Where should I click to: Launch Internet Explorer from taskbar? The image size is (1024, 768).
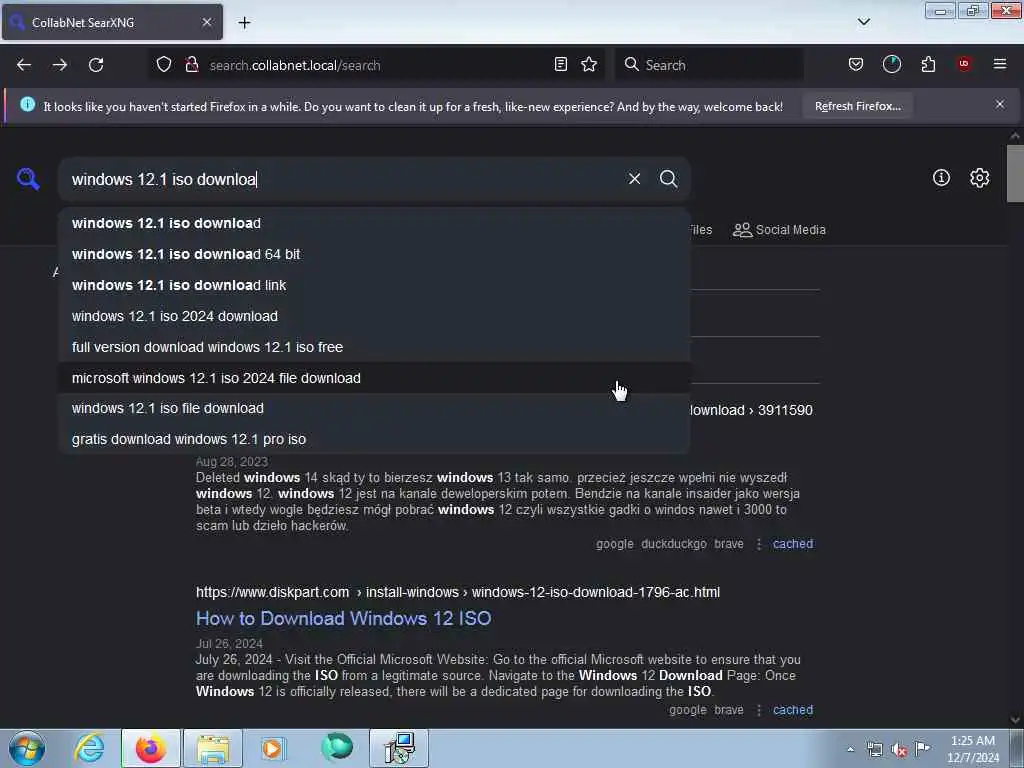(x=89, y=748)
